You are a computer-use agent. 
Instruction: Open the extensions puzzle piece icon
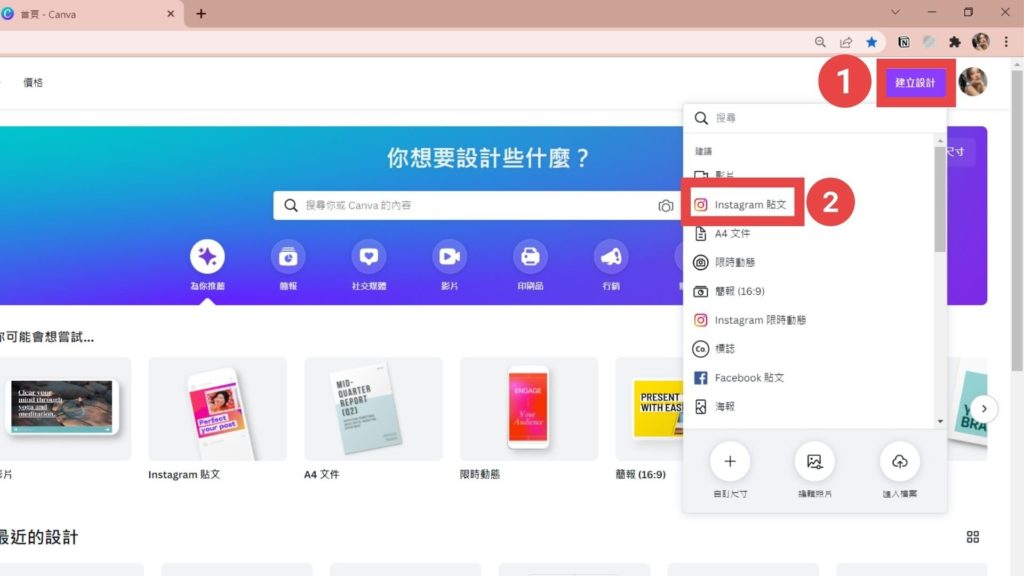click(x=955, y=42)
